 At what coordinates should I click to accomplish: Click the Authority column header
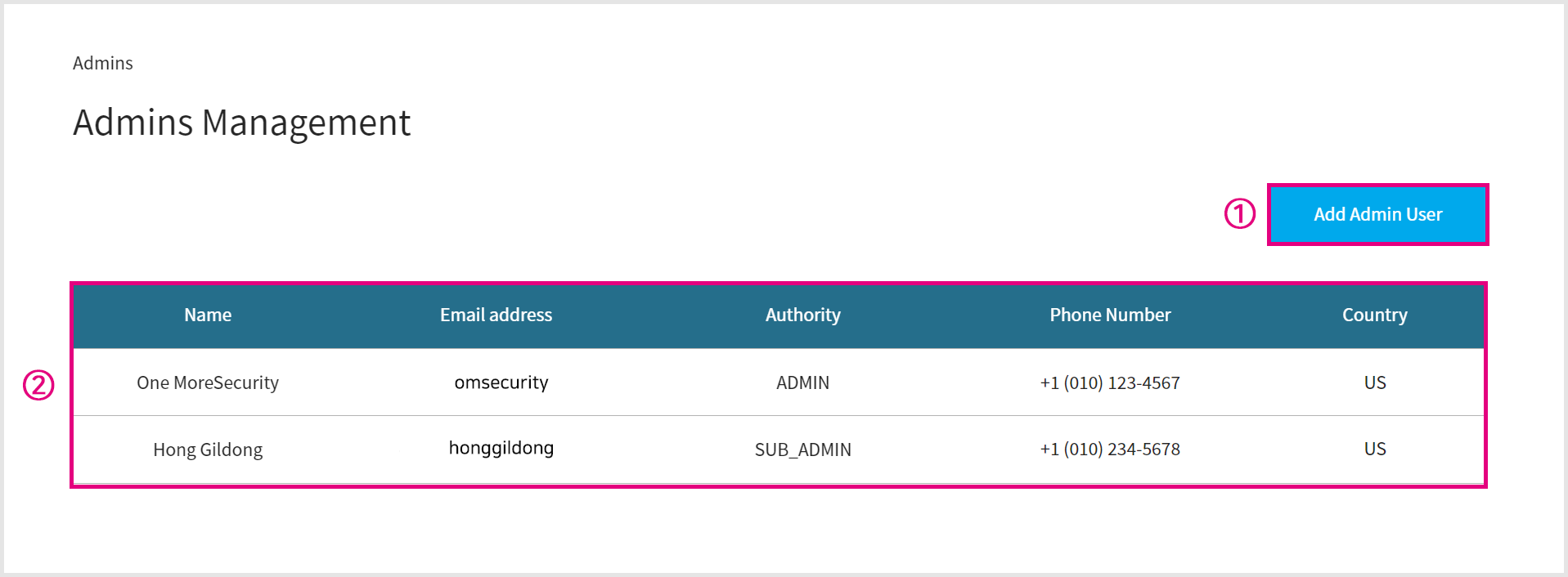click(802, 315)
